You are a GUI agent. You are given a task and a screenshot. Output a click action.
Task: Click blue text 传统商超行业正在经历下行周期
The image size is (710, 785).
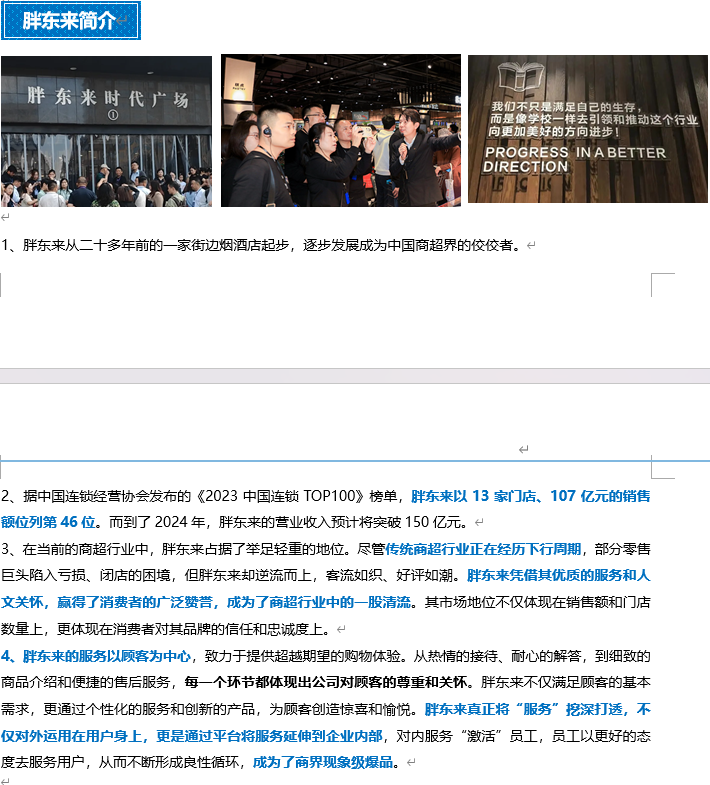[483, 549]
